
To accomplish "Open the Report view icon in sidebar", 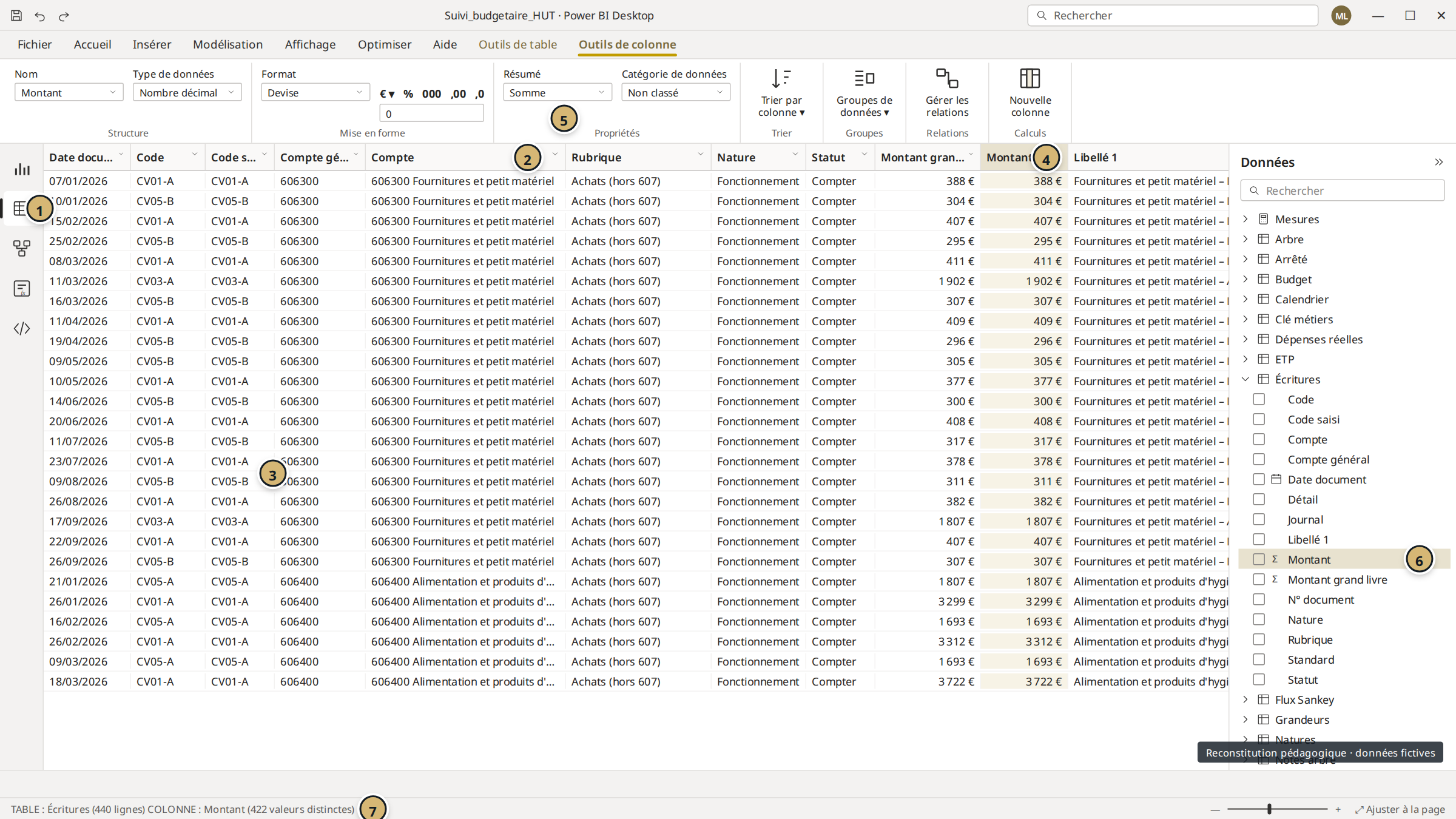I will click(22, 169).
